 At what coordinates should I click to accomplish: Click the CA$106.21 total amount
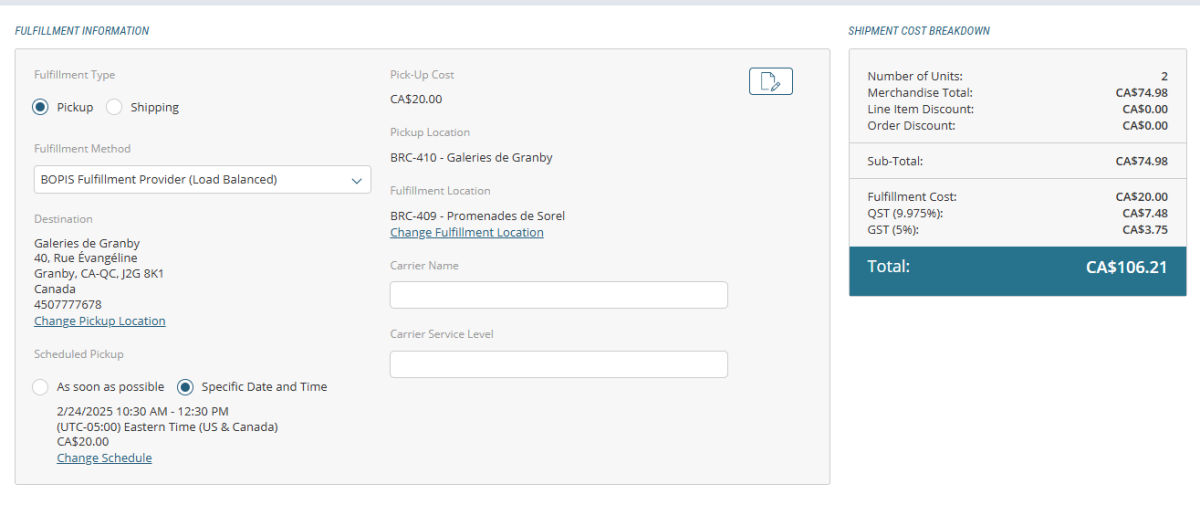[x=1126, y=267]
